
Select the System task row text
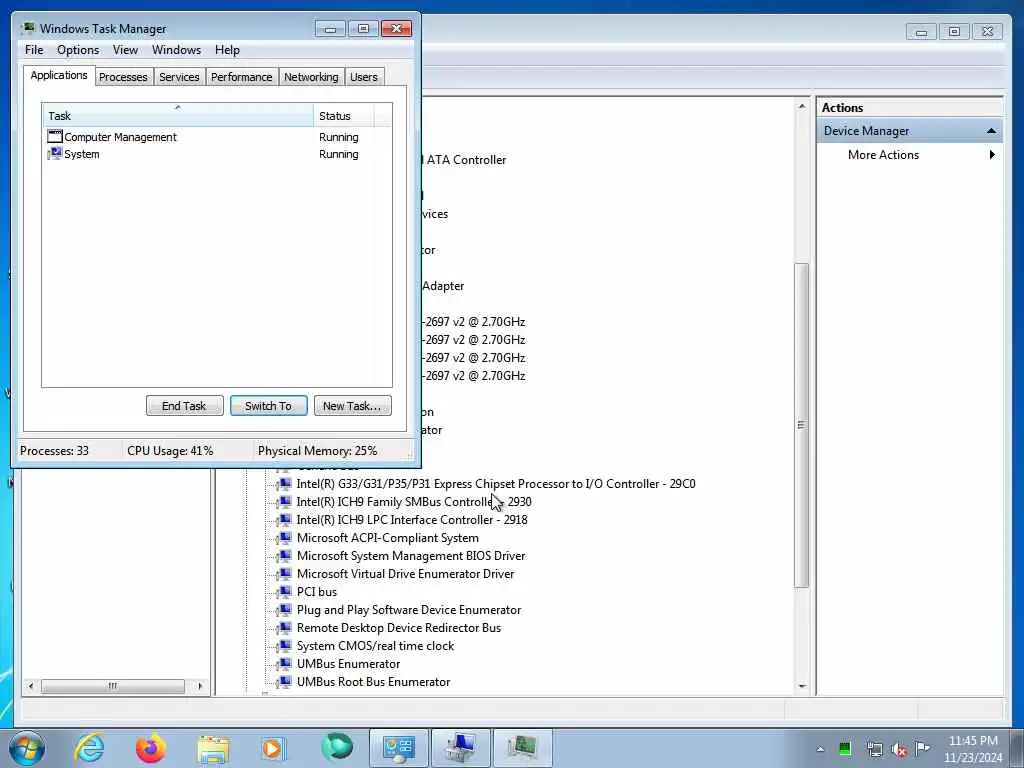point(82,154)
